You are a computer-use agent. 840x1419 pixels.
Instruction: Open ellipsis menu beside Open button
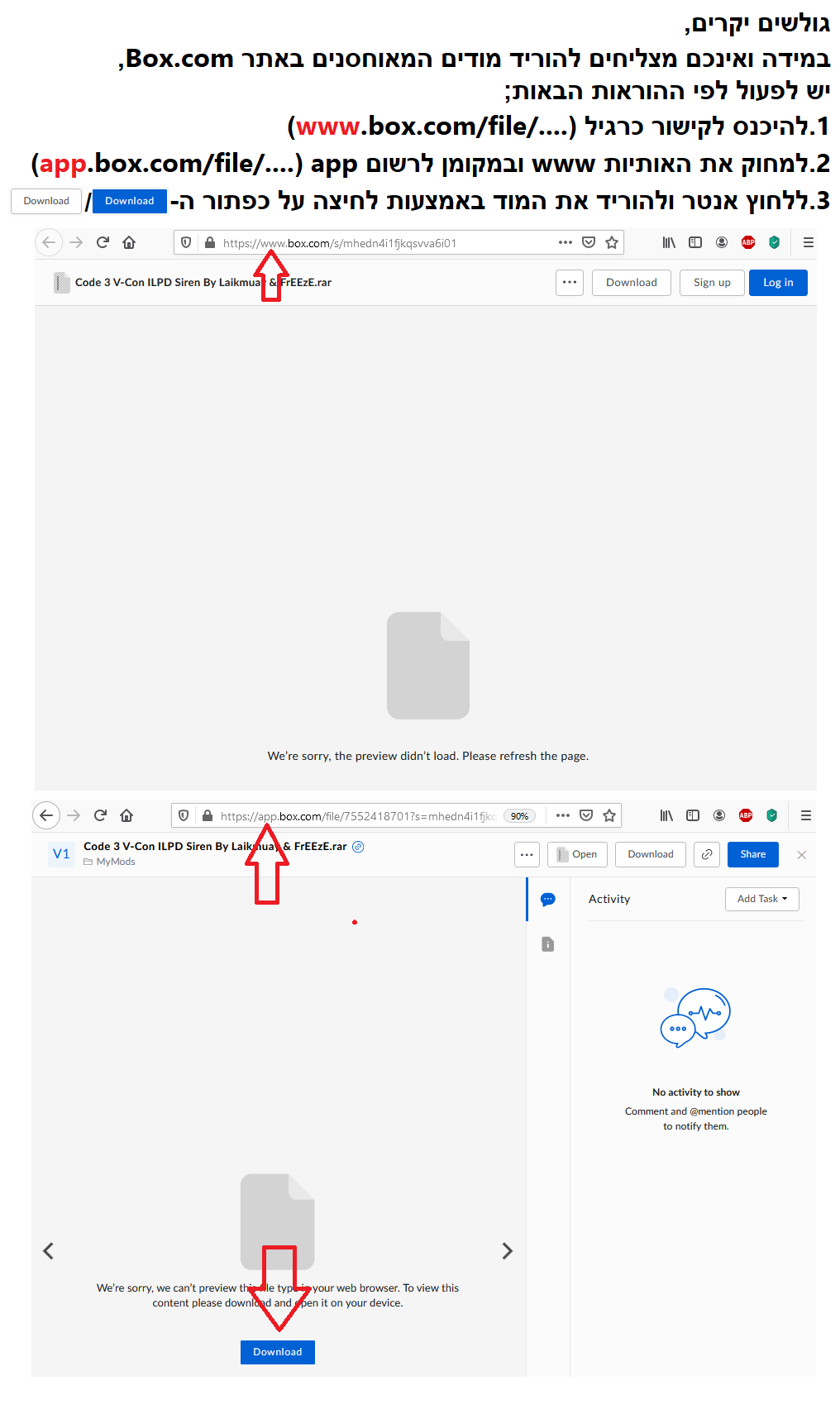[x=527, y=854]
